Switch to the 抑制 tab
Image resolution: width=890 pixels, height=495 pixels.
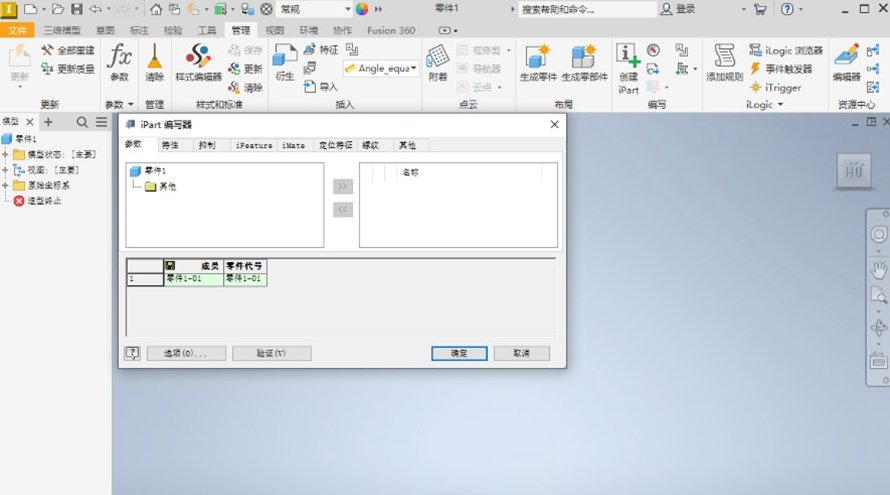[x=207, y=145]
